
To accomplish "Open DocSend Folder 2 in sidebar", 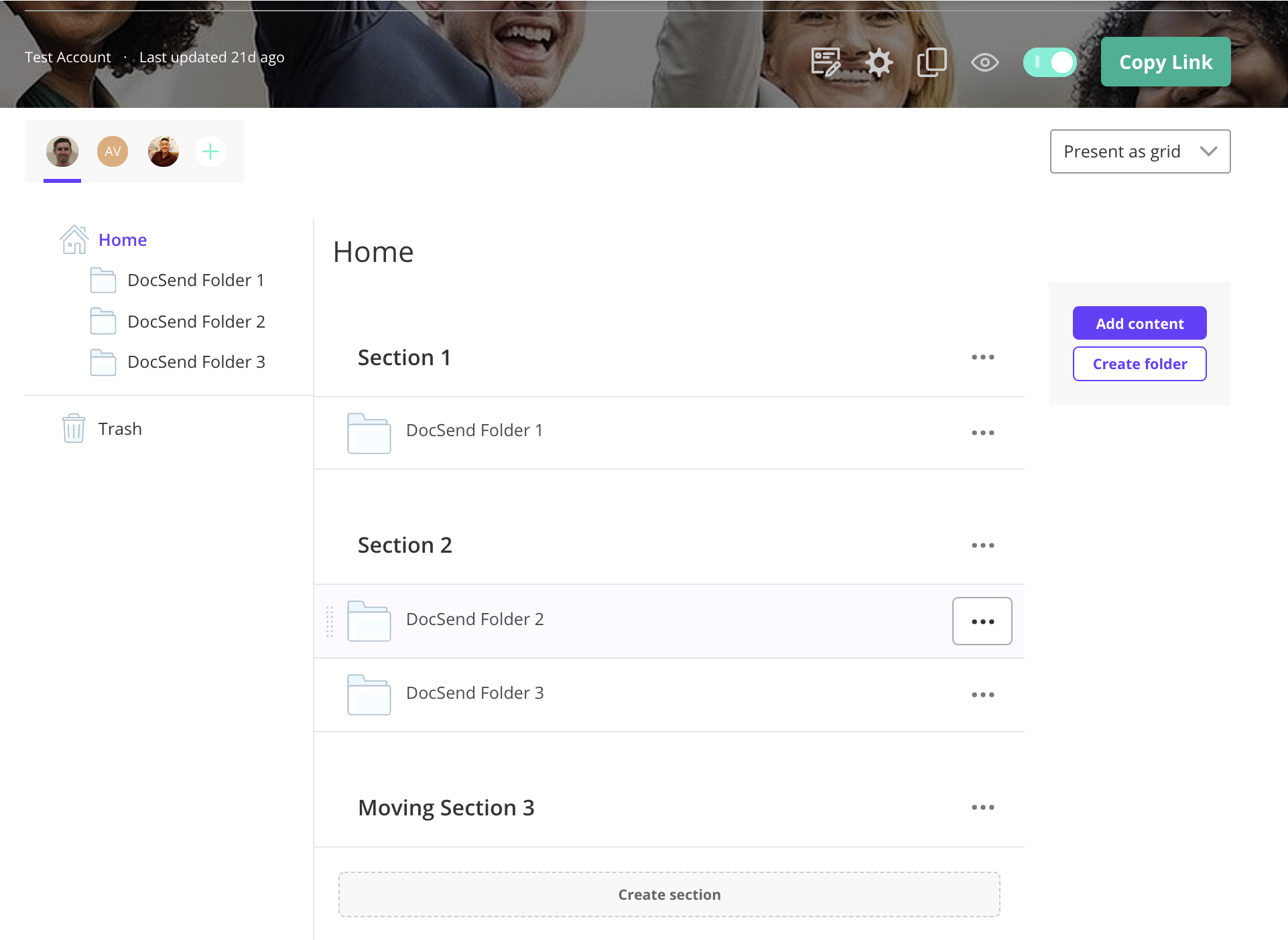I will tap(196, 322).
